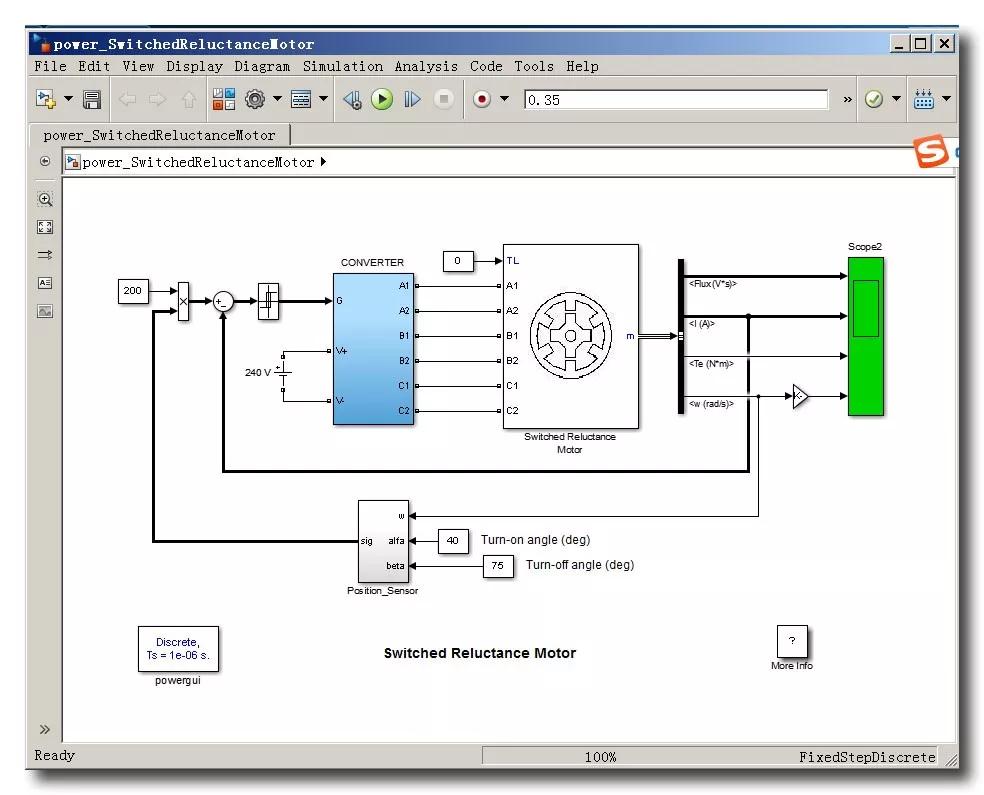984x795 pixels.
Task: Expand the Model Advisor checkmark dropdown
Action: pos(896,99)
